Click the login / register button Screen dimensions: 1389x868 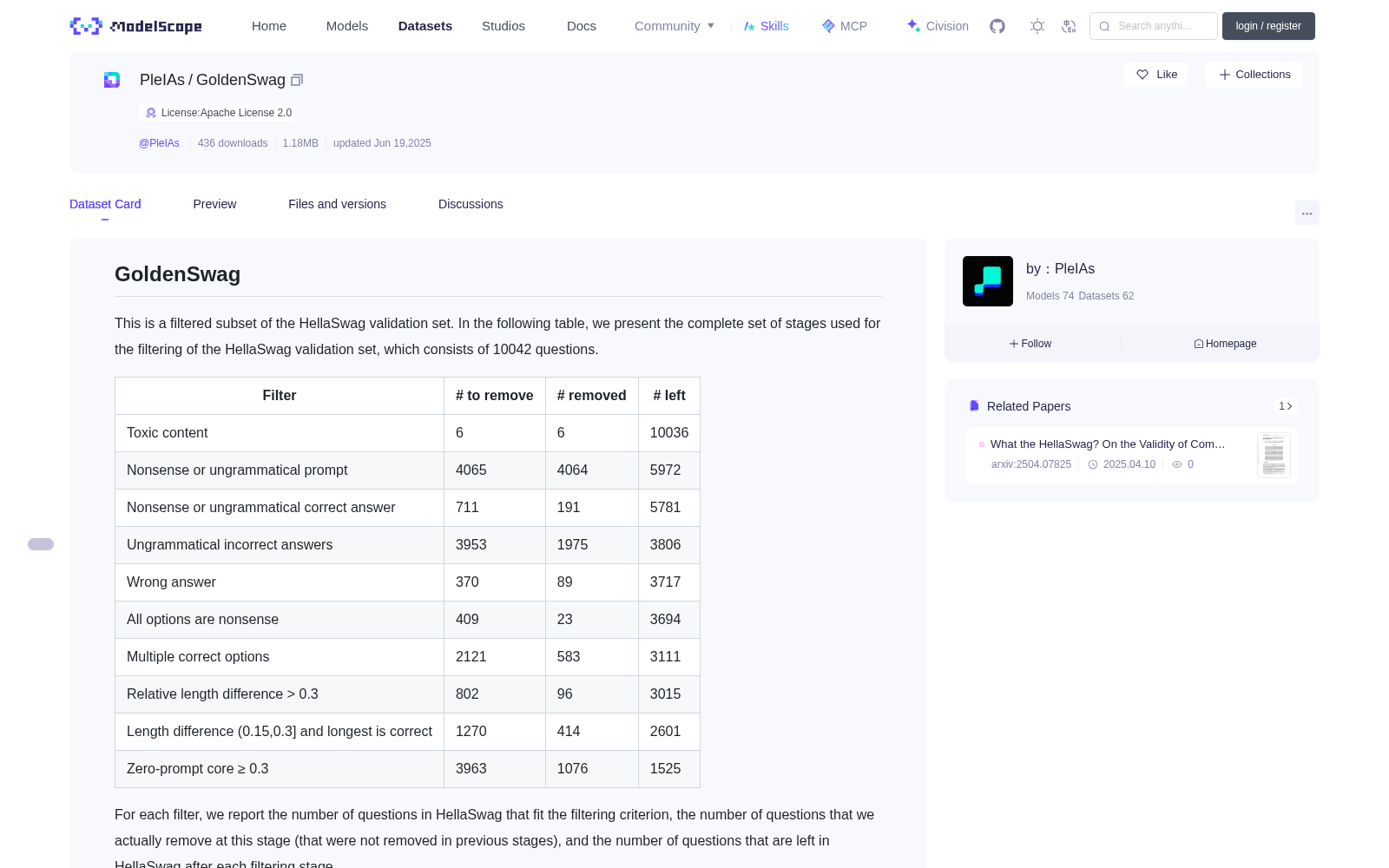(1268, 26)
